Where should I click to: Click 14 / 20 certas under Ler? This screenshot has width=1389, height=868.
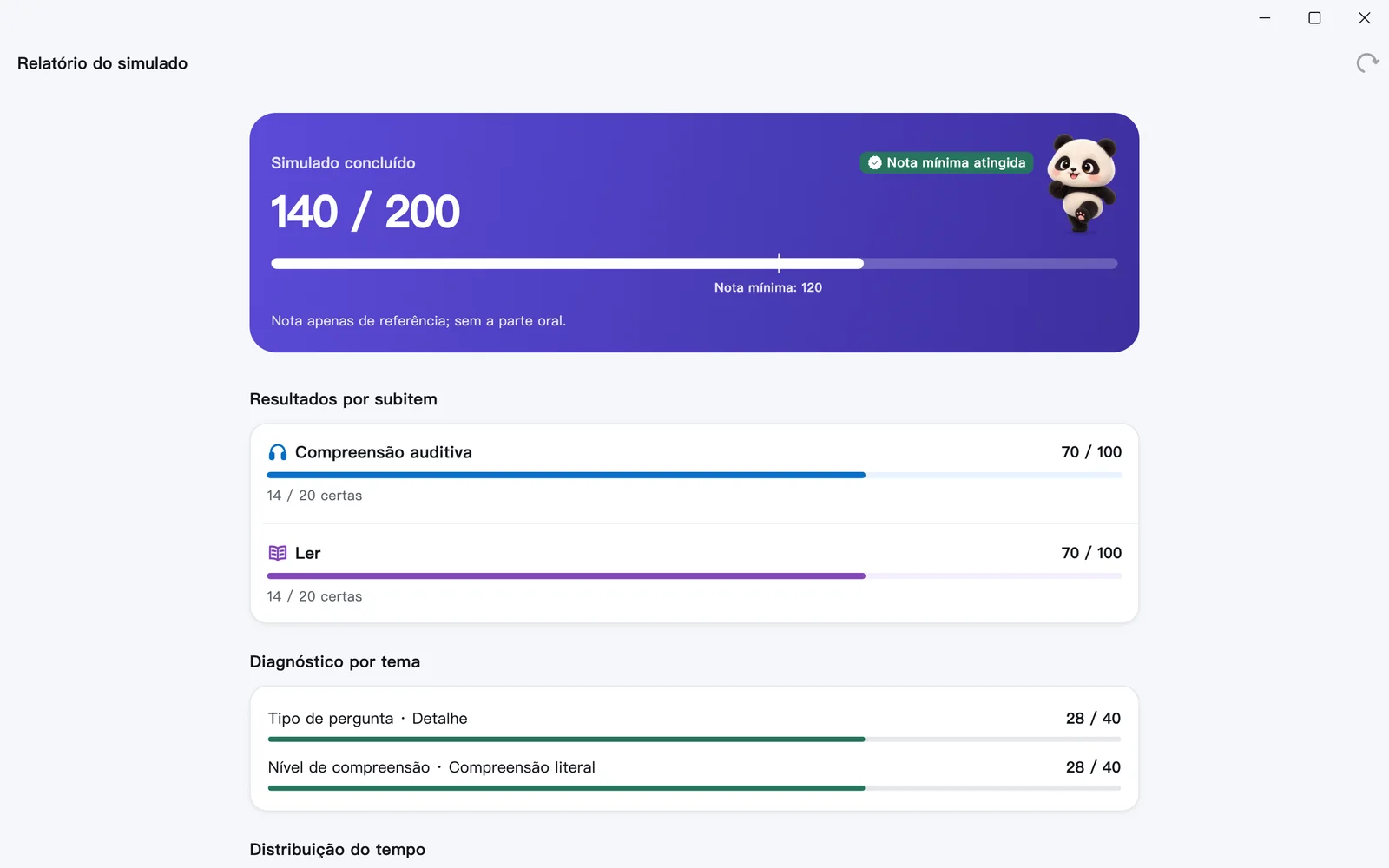point(314,596)
